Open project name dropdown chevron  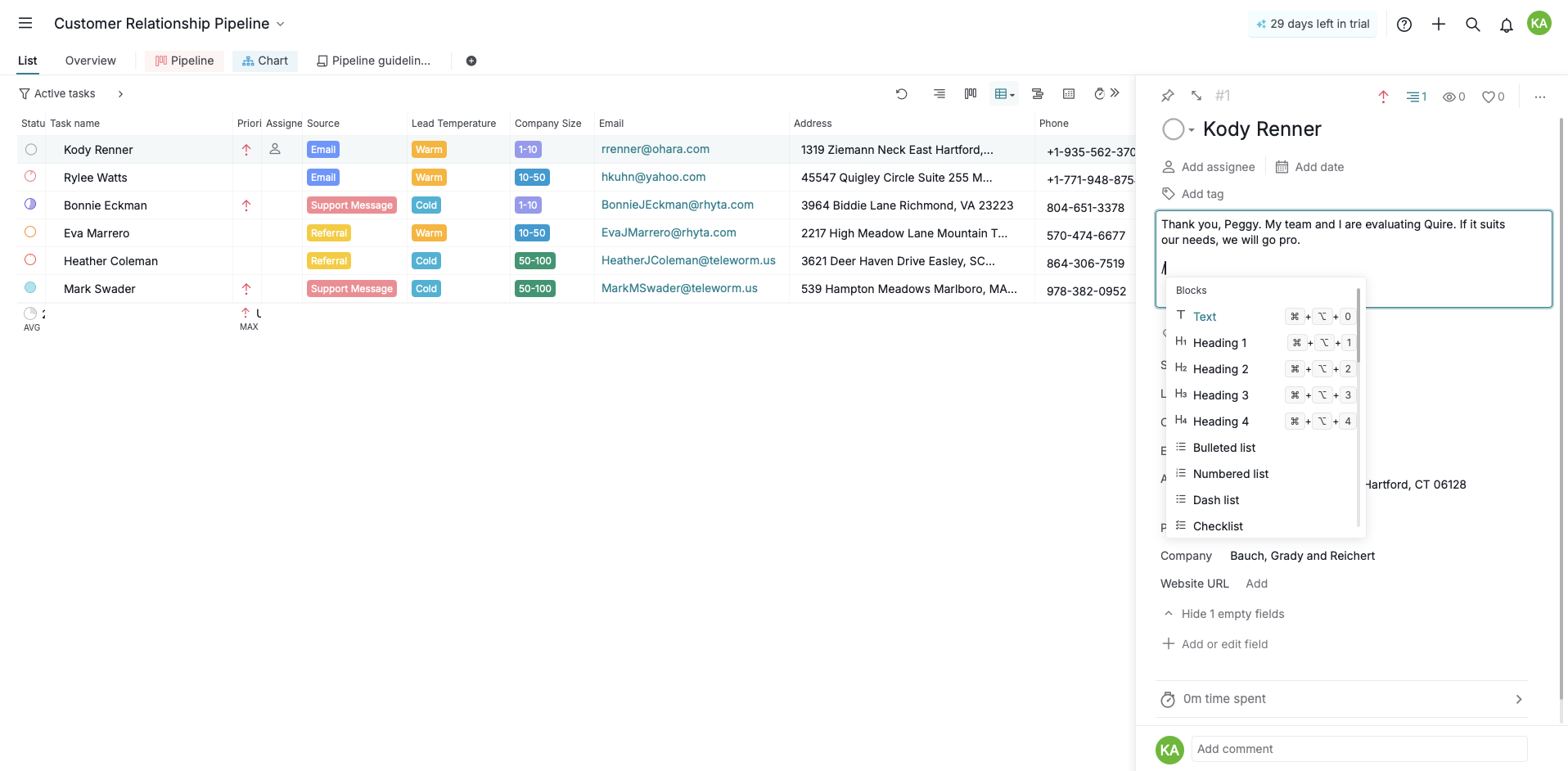[281, 24]
